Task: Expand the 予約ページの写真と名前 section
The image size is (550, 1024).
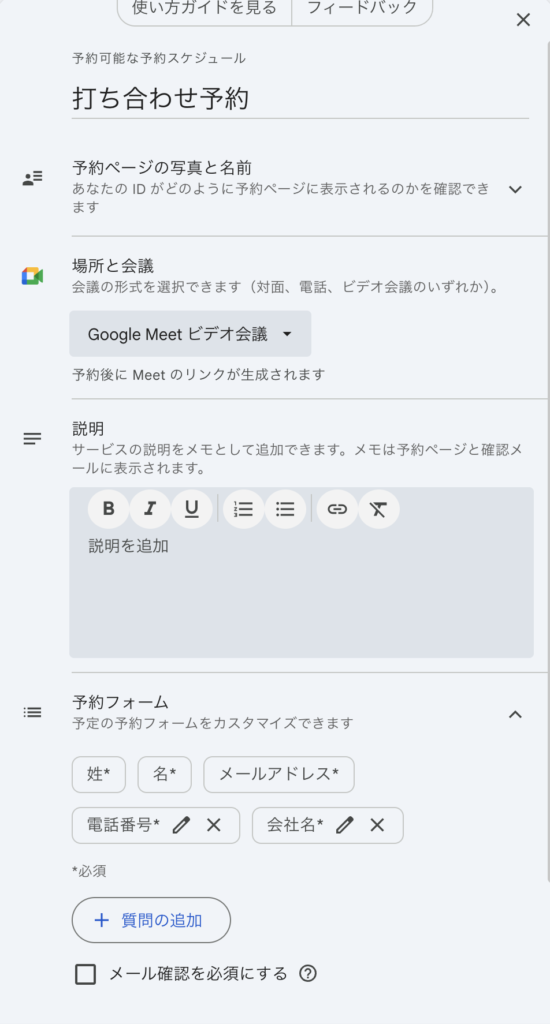Action: [x=515, y=189]
